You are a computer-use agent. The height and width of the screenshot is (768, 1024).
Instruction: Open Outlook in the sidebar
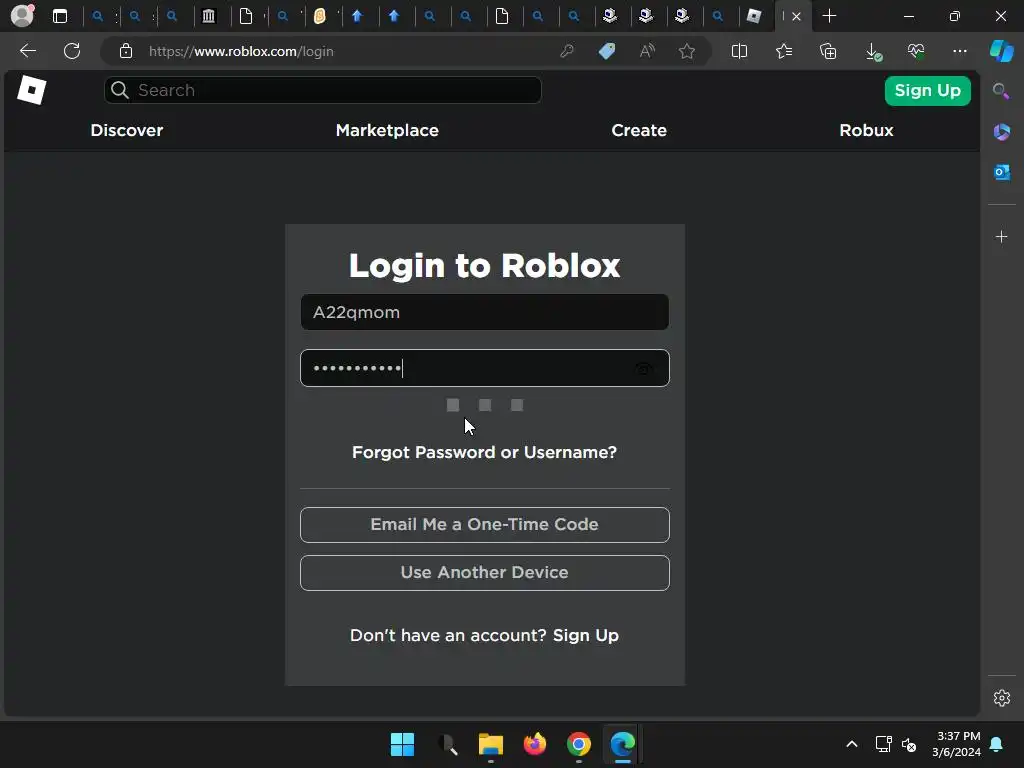[x=1002, y=172]
